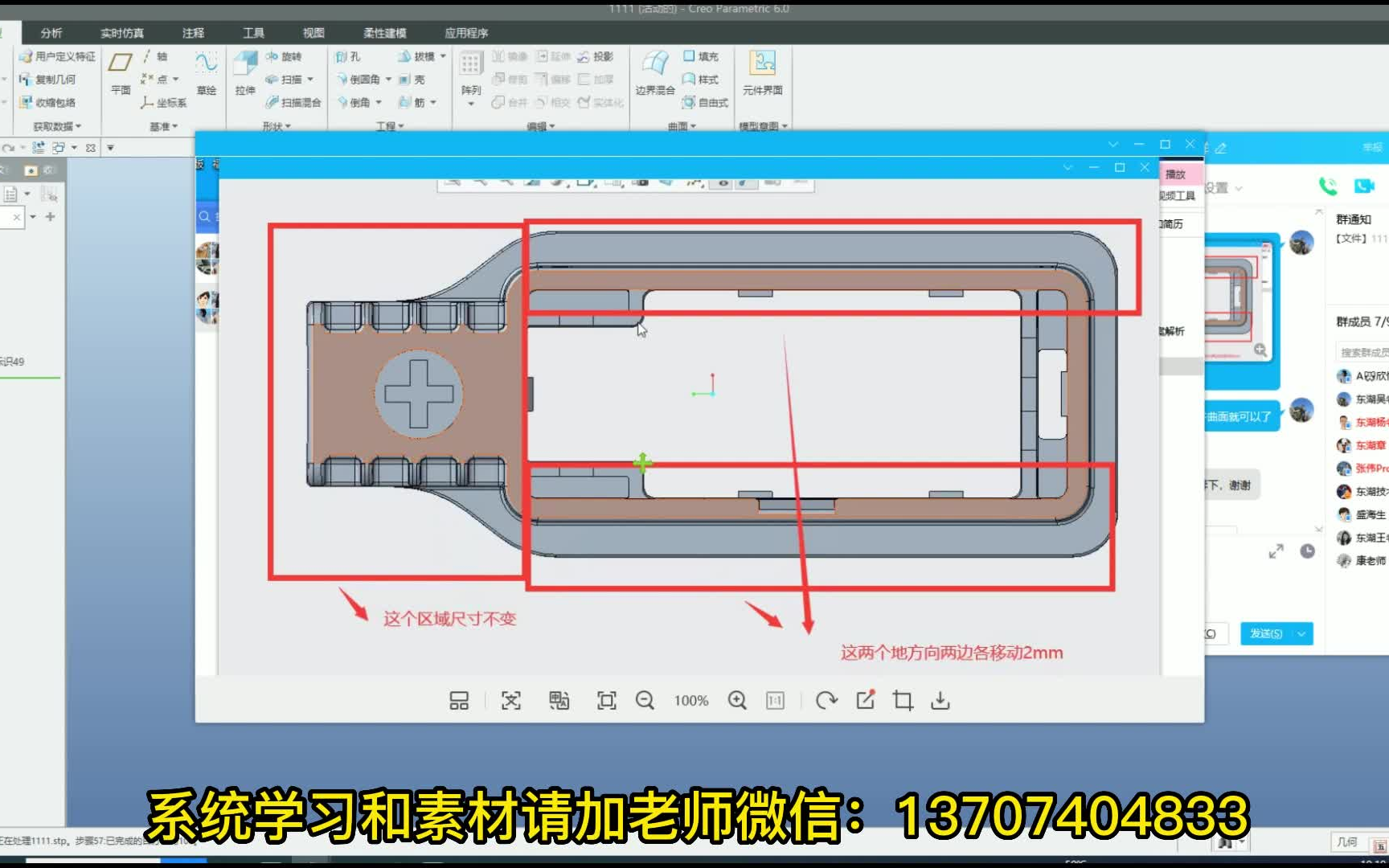Select the 草绘 (Sketch) tool
This screenshot has height=868, width=1389.
[x=207, y=72]
